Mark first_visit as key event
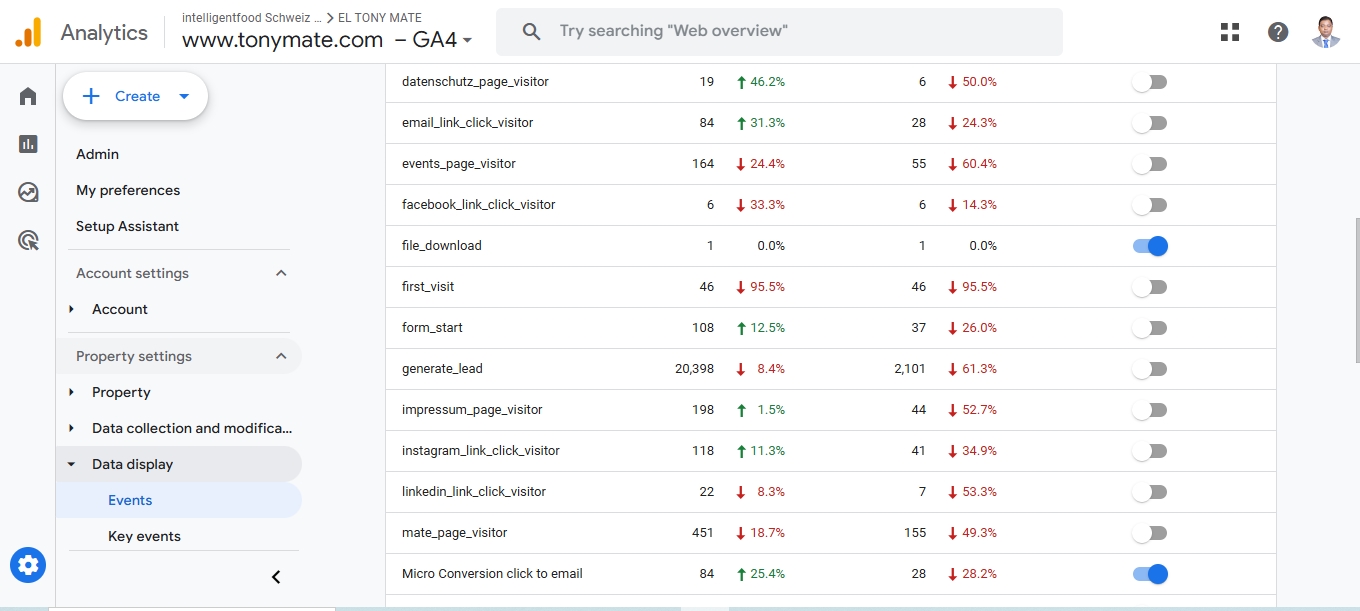Image resolution: width=1360 pixels, height=611 pixels. click(1150, 287)
